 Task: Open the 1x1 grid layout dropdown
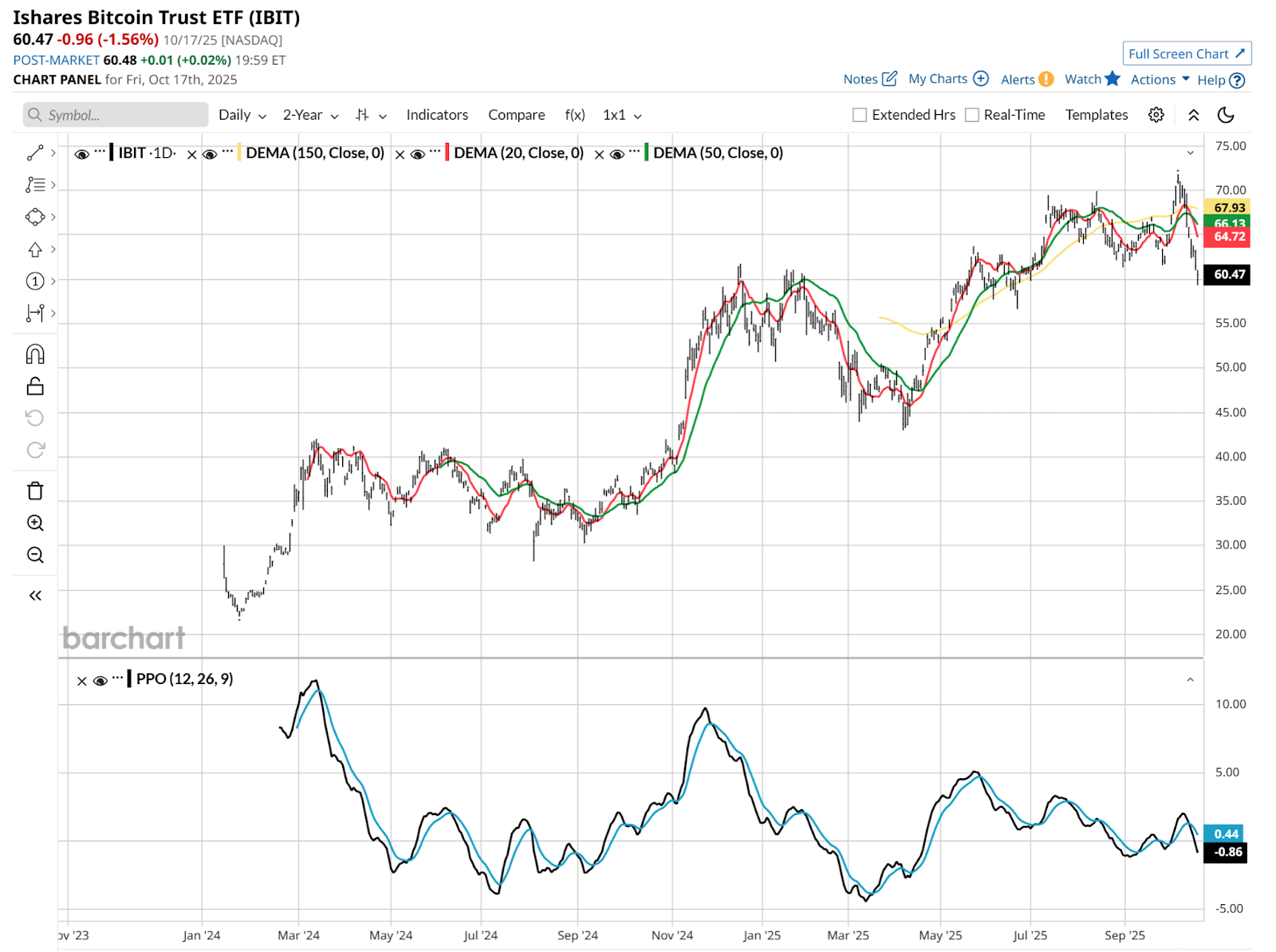click(622, 115)
